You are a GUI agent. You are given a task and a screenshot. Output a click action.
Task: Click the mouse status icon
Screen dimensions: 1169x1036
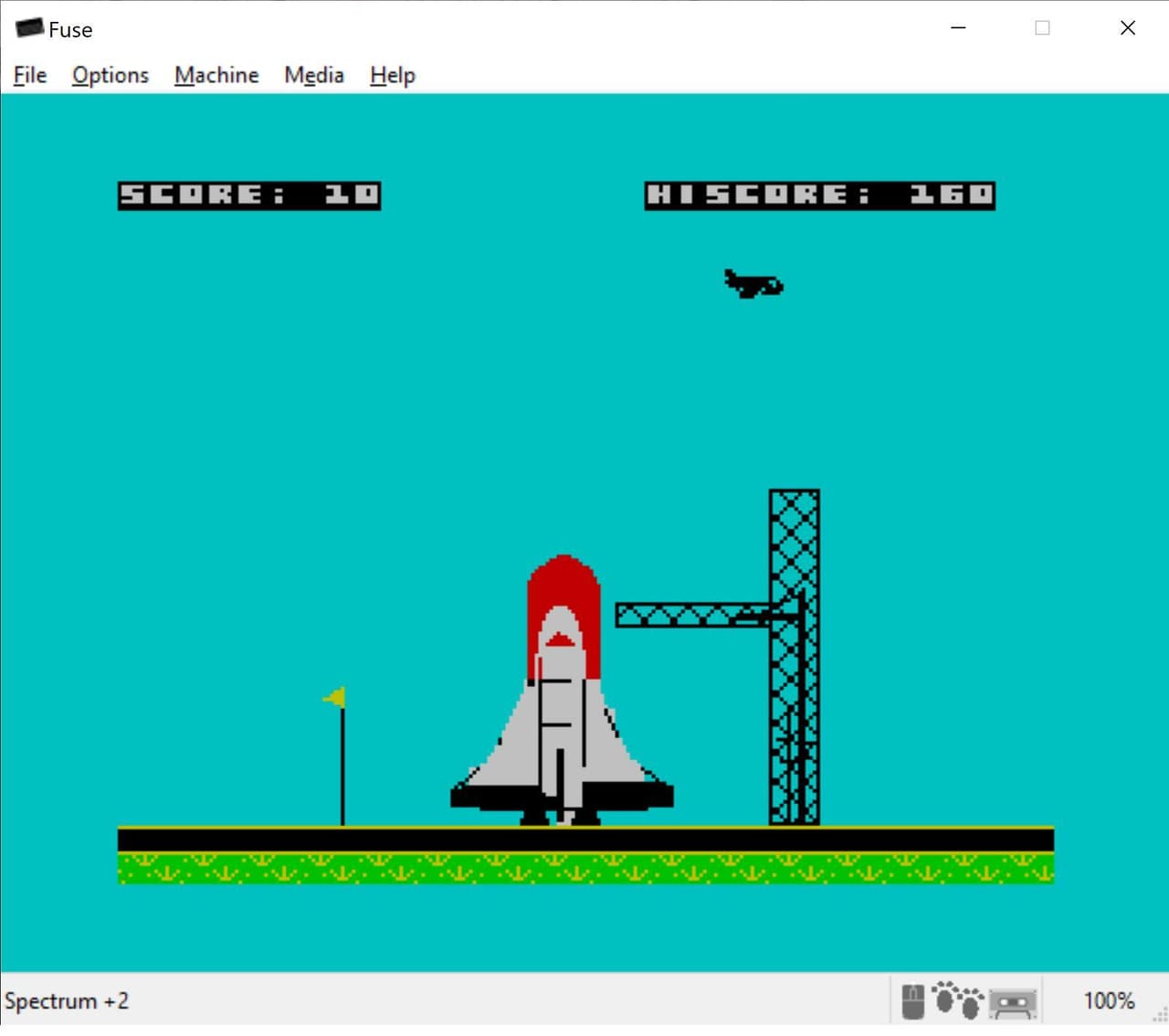tap(912, 1001)
